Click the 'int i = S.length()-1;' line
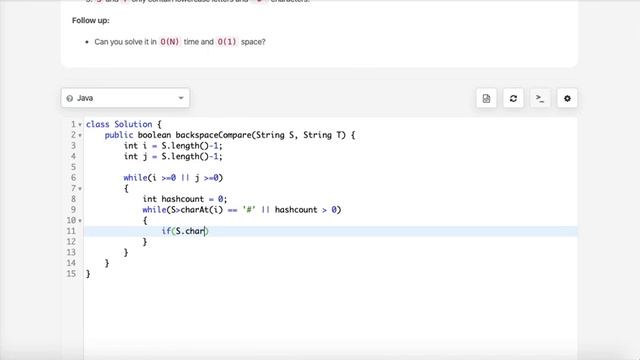The image size is (640, 360). (173, 146)
